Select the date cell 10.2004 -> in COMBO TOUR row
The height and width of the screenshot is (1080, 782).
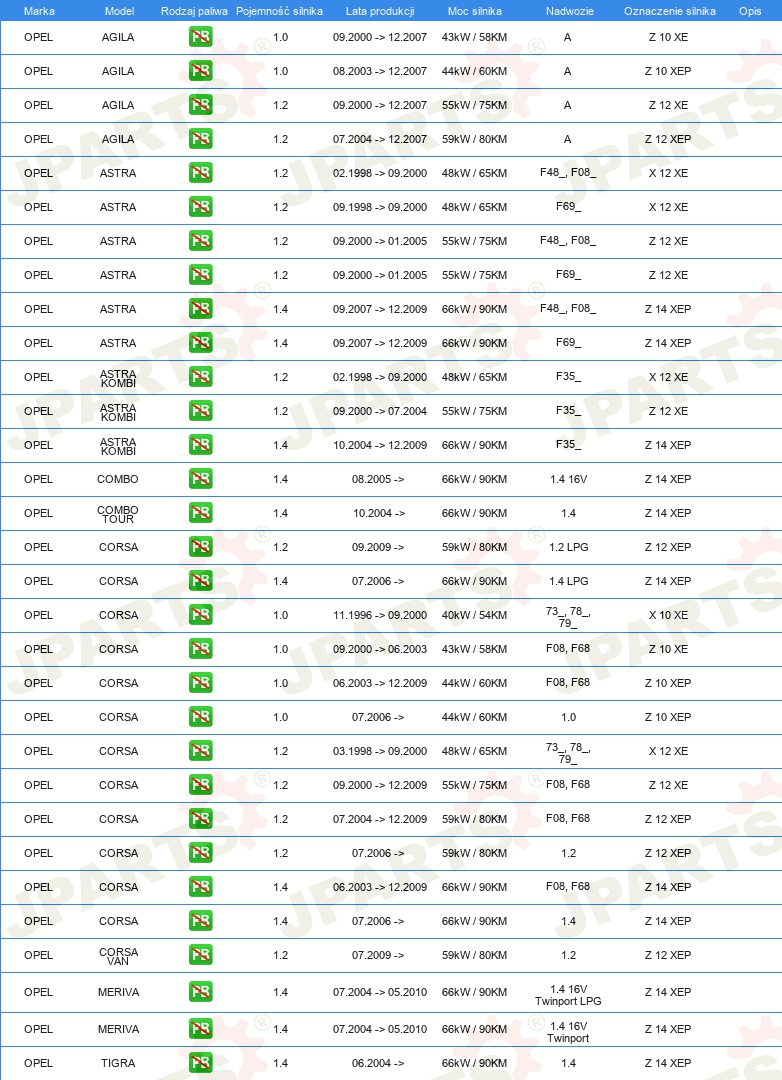coord(378,513)
